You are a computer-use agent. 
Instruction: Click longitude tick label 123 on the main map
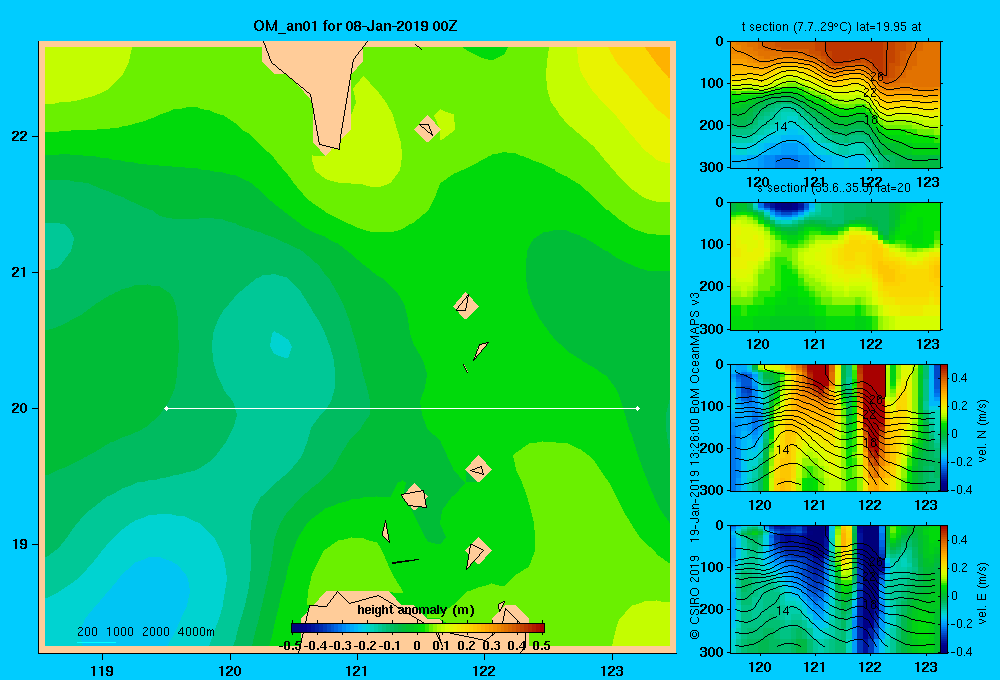tap(612, 670)
